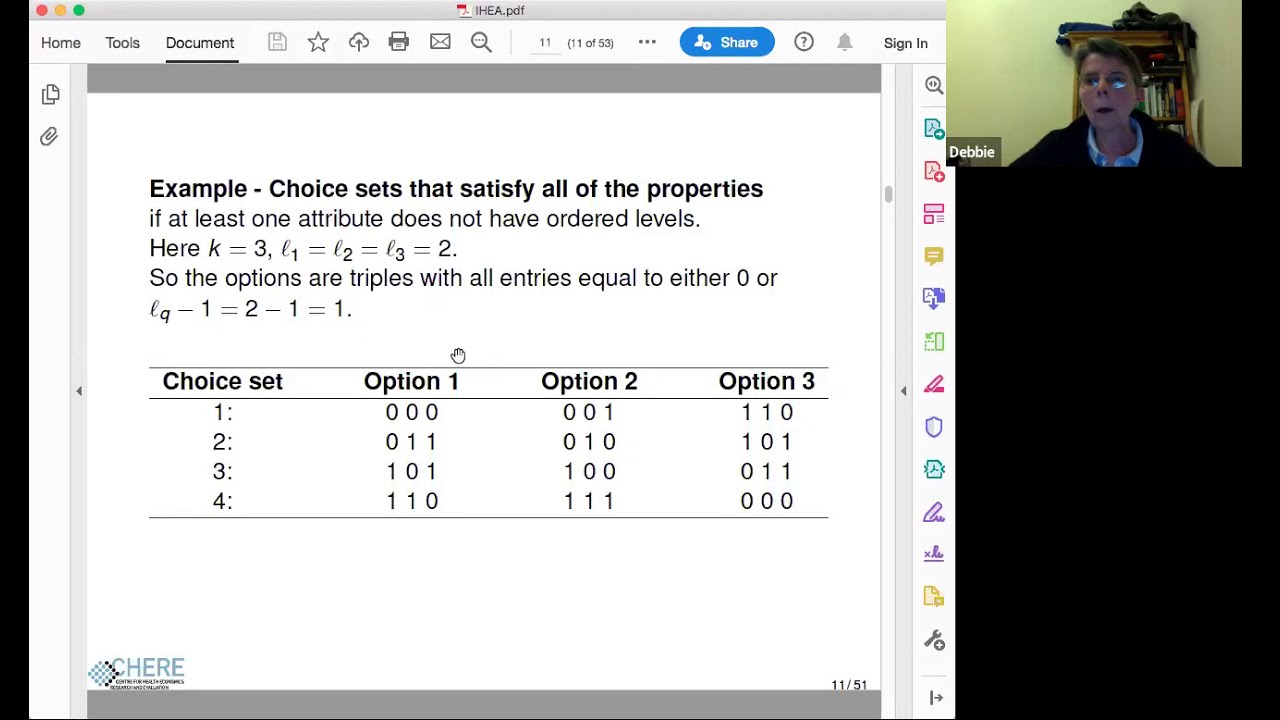
Task: Open attachments paperclip panel
Action: click(49, 136)
